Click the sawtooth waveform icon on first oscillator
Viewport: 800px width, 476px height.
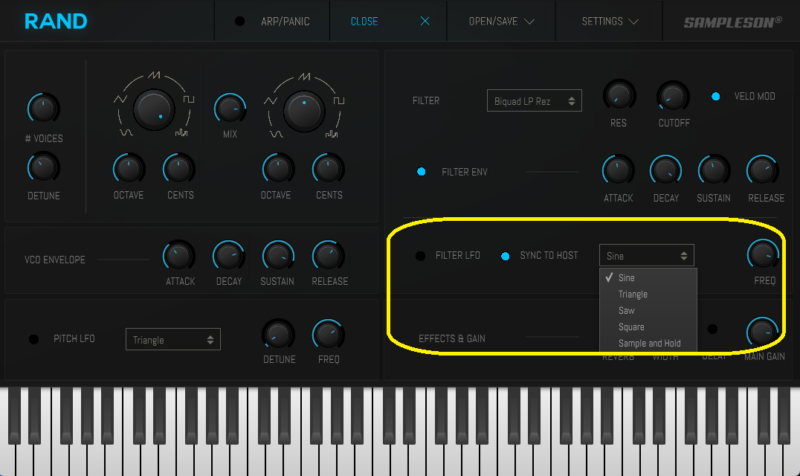coord(154,76)
